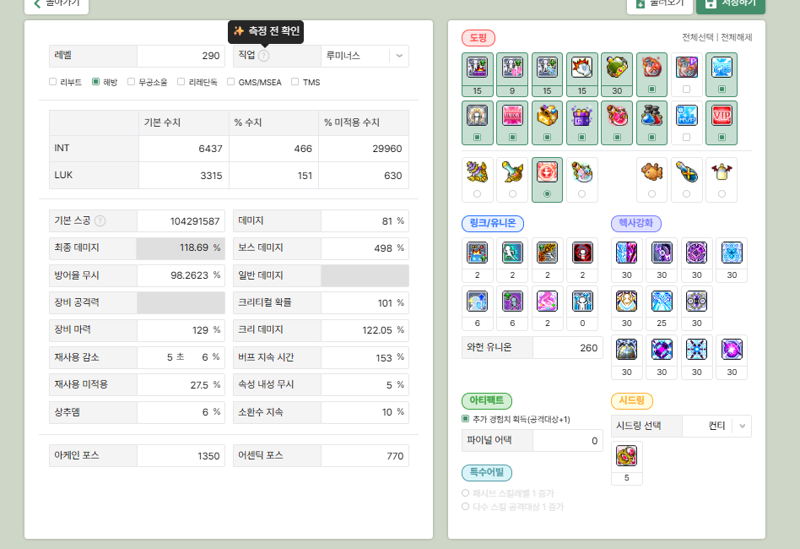Screen dimensions: 800x549
Task: Toggle the purple gift box buff
Action: click(582, 122)
